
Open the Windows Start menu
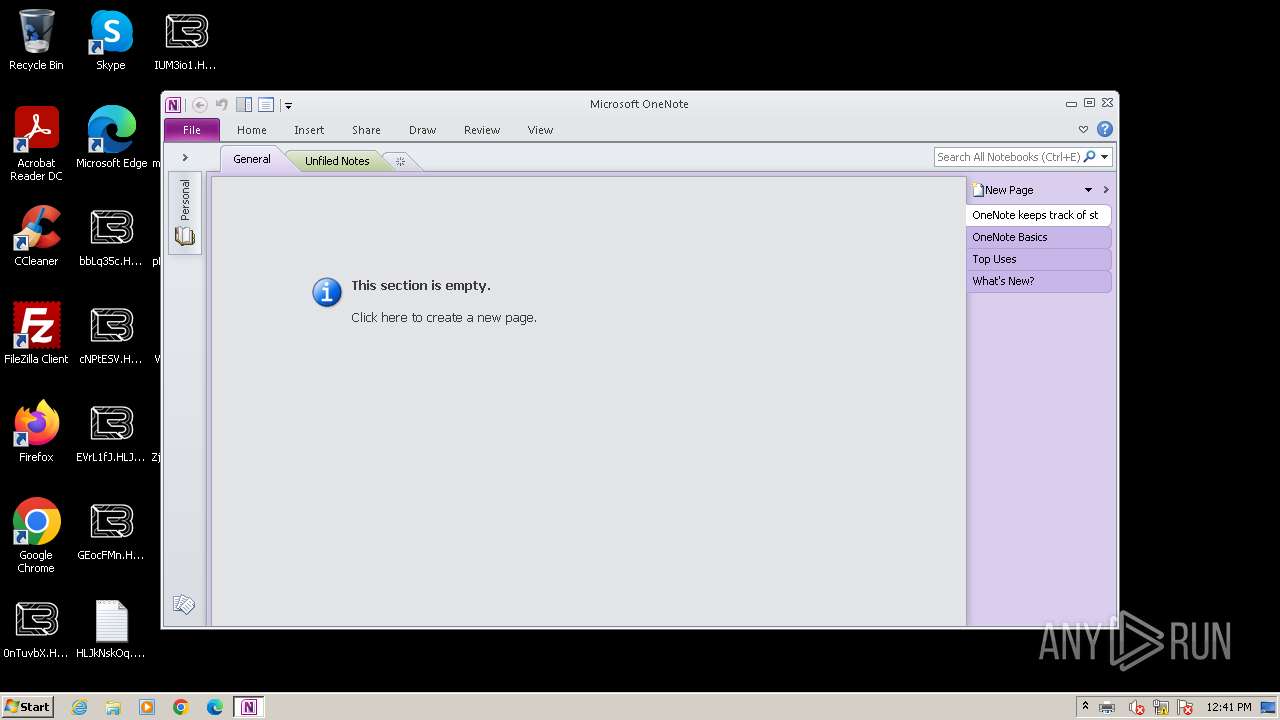click(x=28, y=707)
